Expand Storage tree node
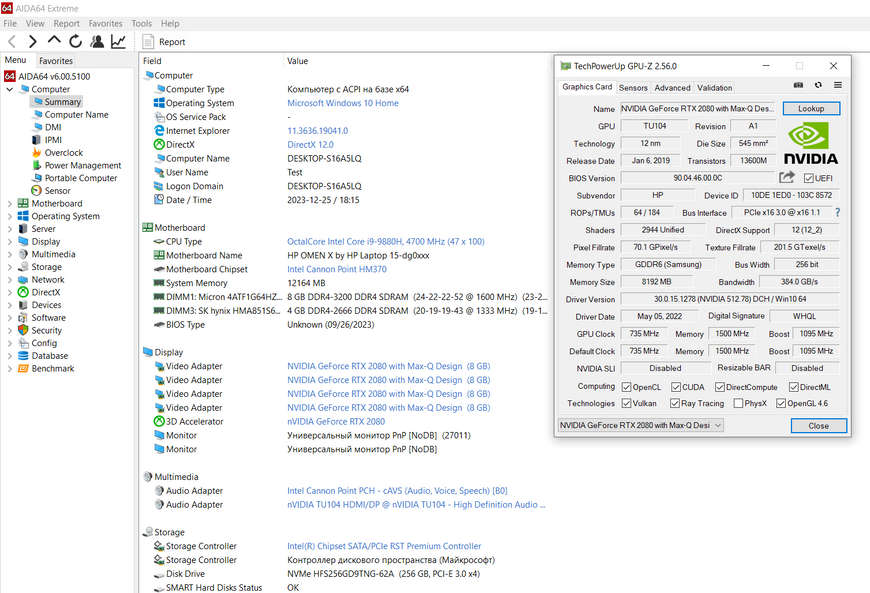870x593 pixels. click(x=9, y=267)
